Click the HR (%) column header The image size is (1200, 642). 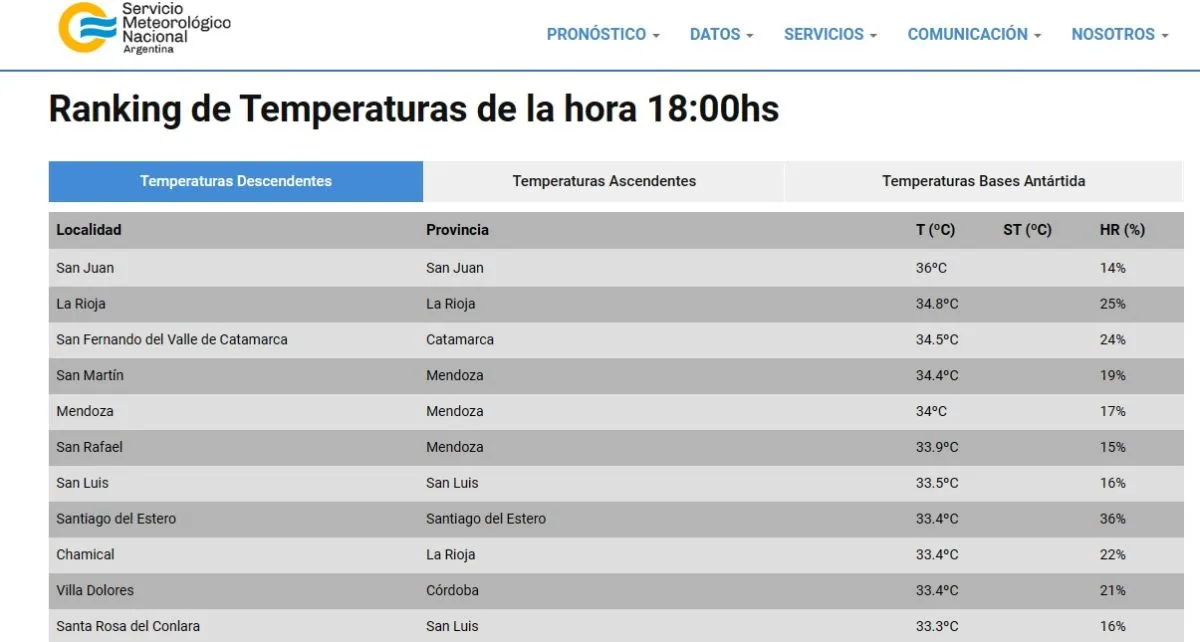[x=1118, y=229]
